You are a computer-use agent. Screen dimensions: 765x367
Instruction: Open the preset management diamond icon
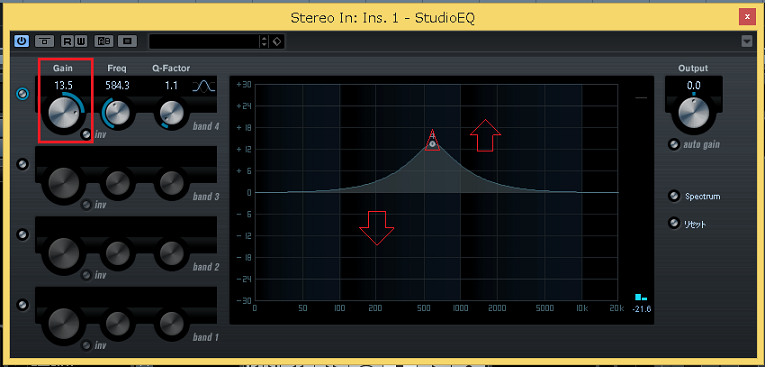click(x=277, y=41)
